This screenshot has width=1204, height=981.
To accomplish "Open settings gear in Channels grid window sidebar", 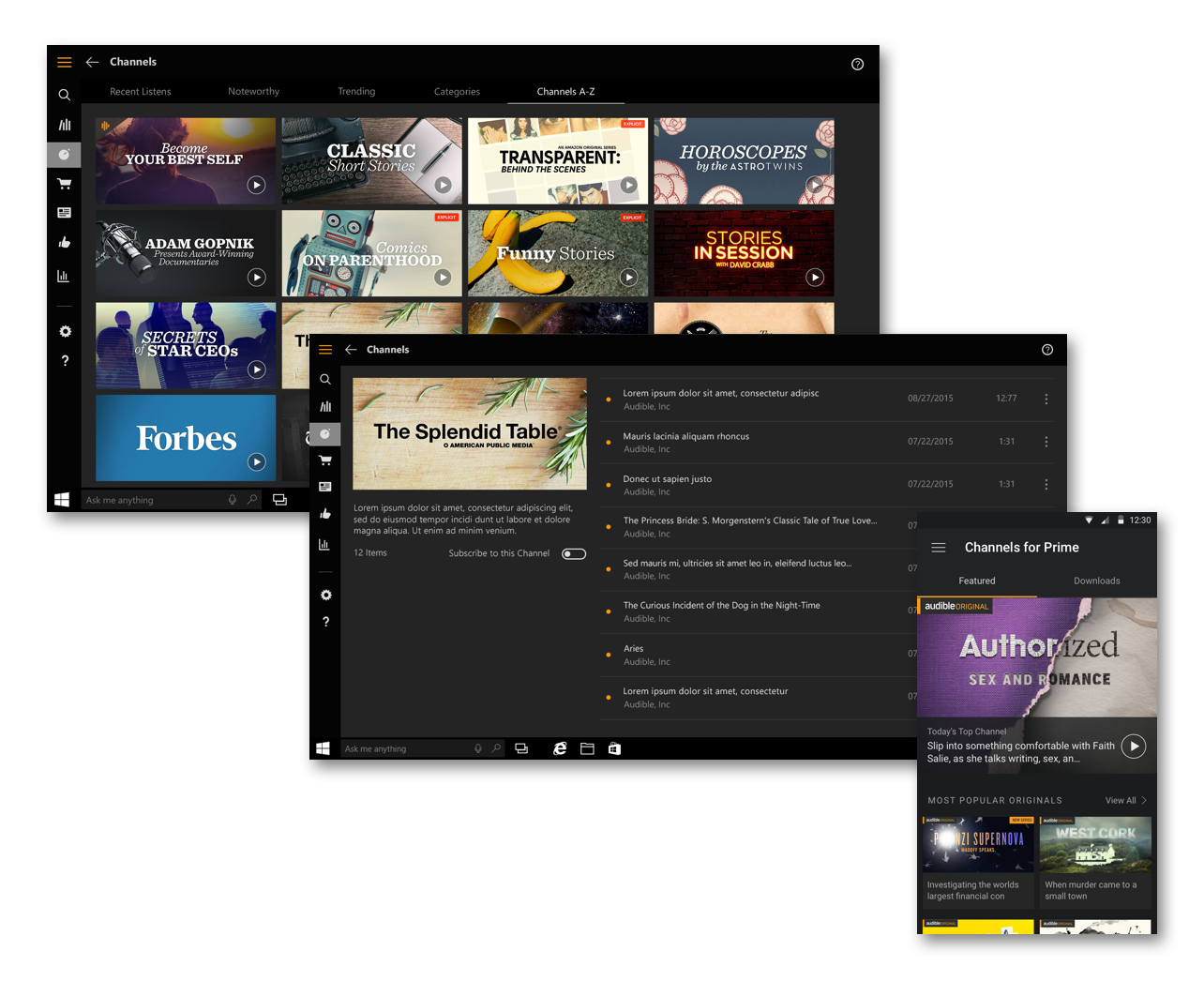I will [x=65, y=331].
